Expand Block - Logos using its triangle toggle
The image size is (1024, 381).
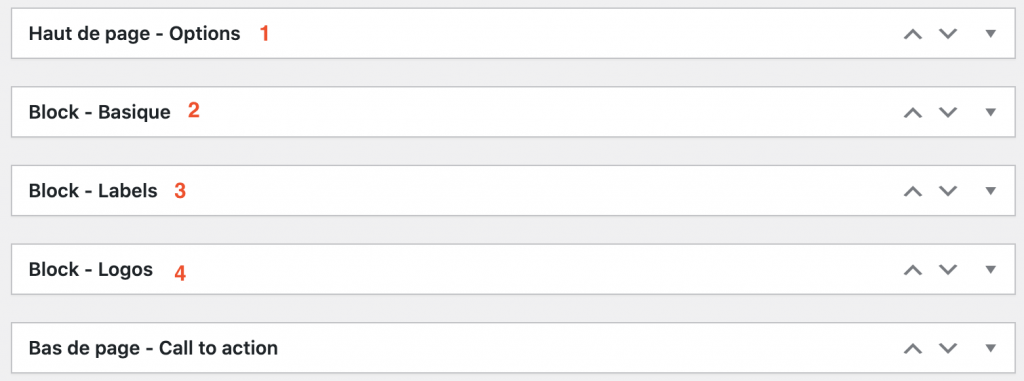(991, 269)
